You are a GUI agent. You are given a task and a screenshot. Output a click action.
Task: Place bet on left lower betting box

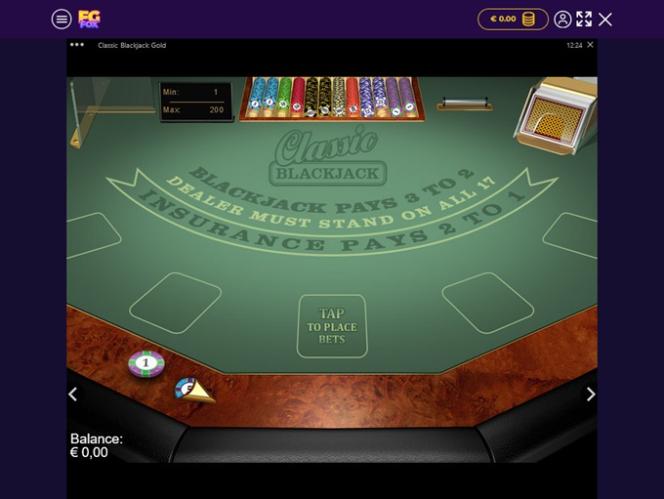pyautogui.click(x=175, y=302)
